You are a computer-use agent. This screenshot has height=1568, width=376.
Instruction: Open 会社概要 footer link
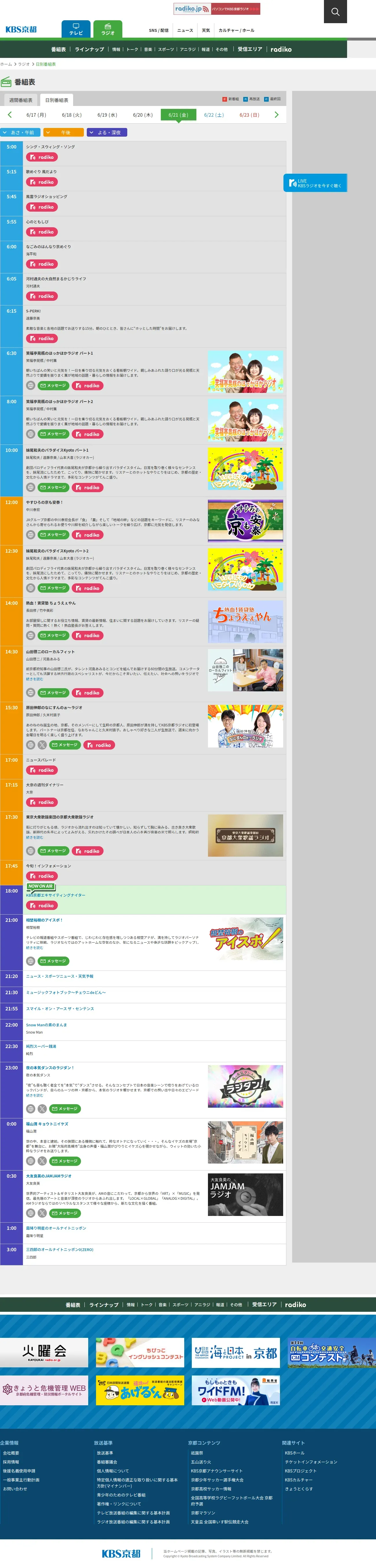coord(11,1452)
